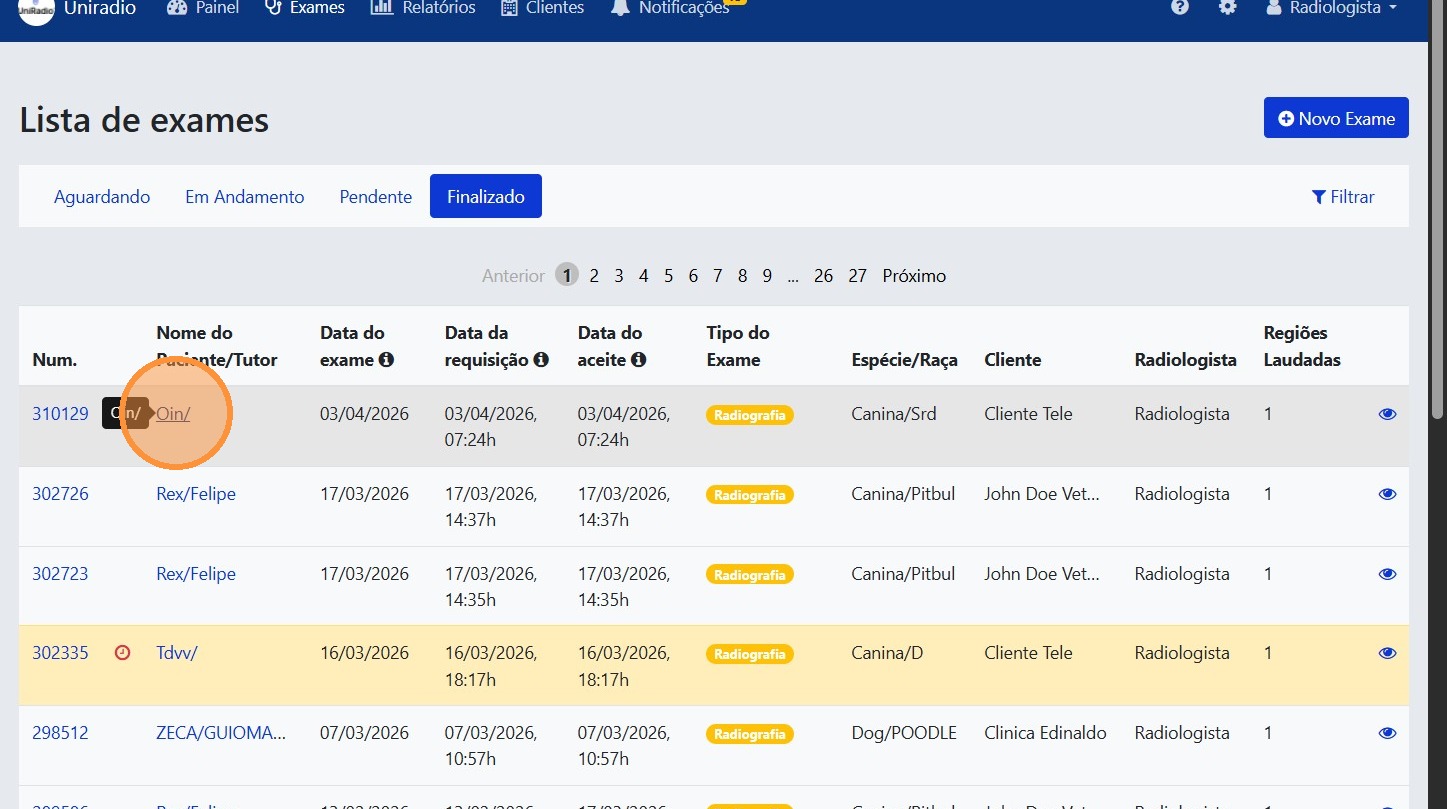The image size is (1447, 809).
Task: Open the settings gear icon
Action: coord(1227,8)
